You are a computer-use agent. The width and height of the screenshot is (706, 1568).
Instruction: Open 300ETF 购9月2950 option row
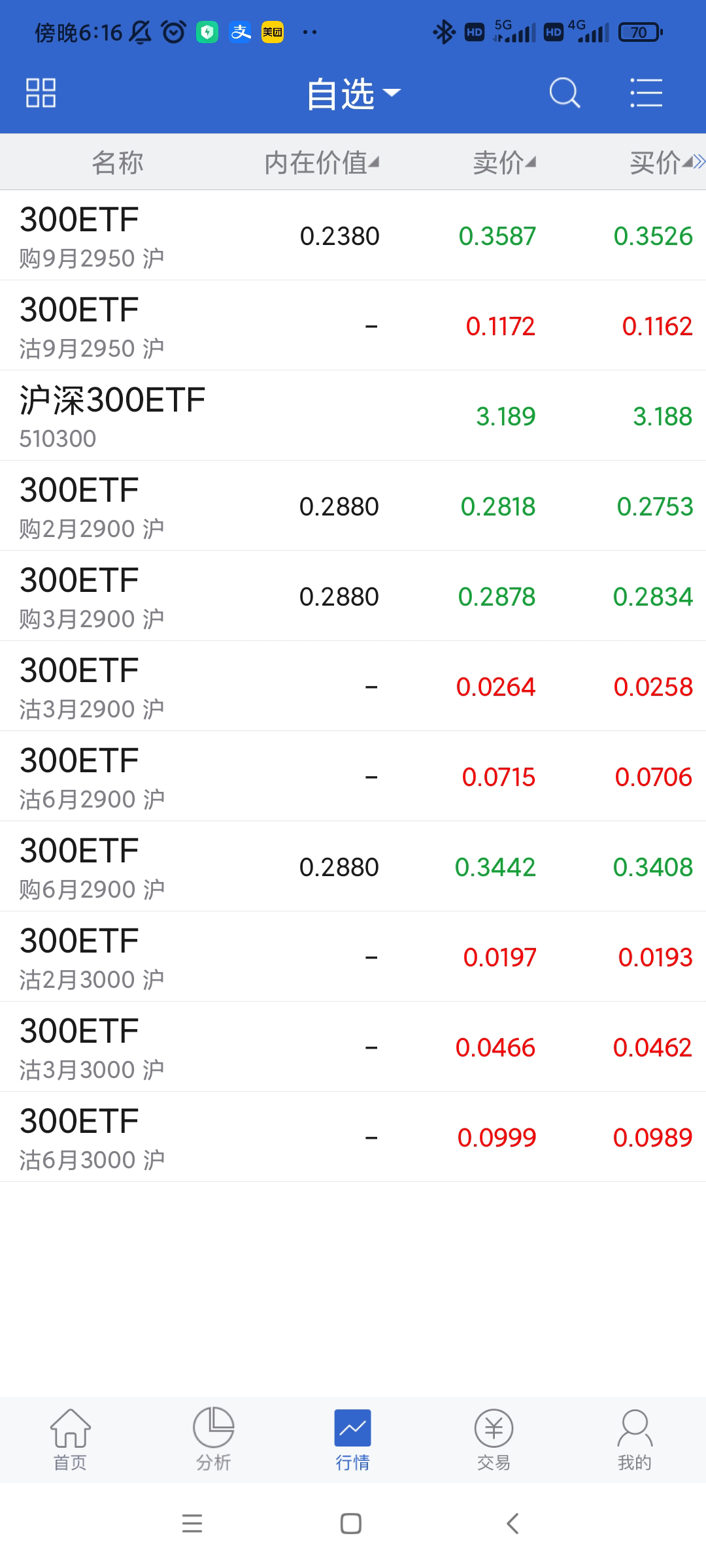pyautogui.click(x=353, y=236)
